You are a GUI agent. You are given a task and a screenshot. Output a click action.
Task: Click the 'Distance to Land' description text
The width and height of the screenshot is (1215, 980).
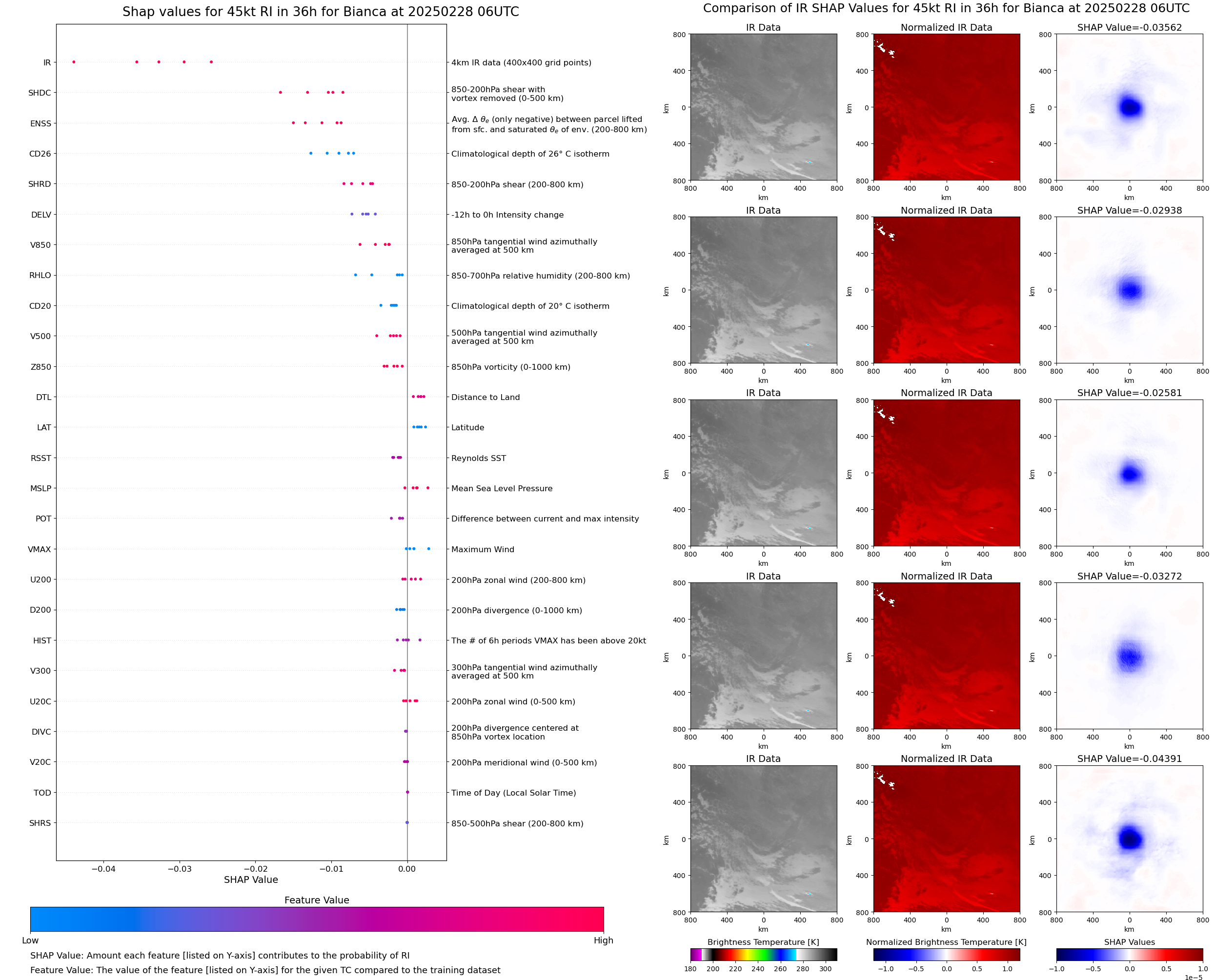coord(486,398)
